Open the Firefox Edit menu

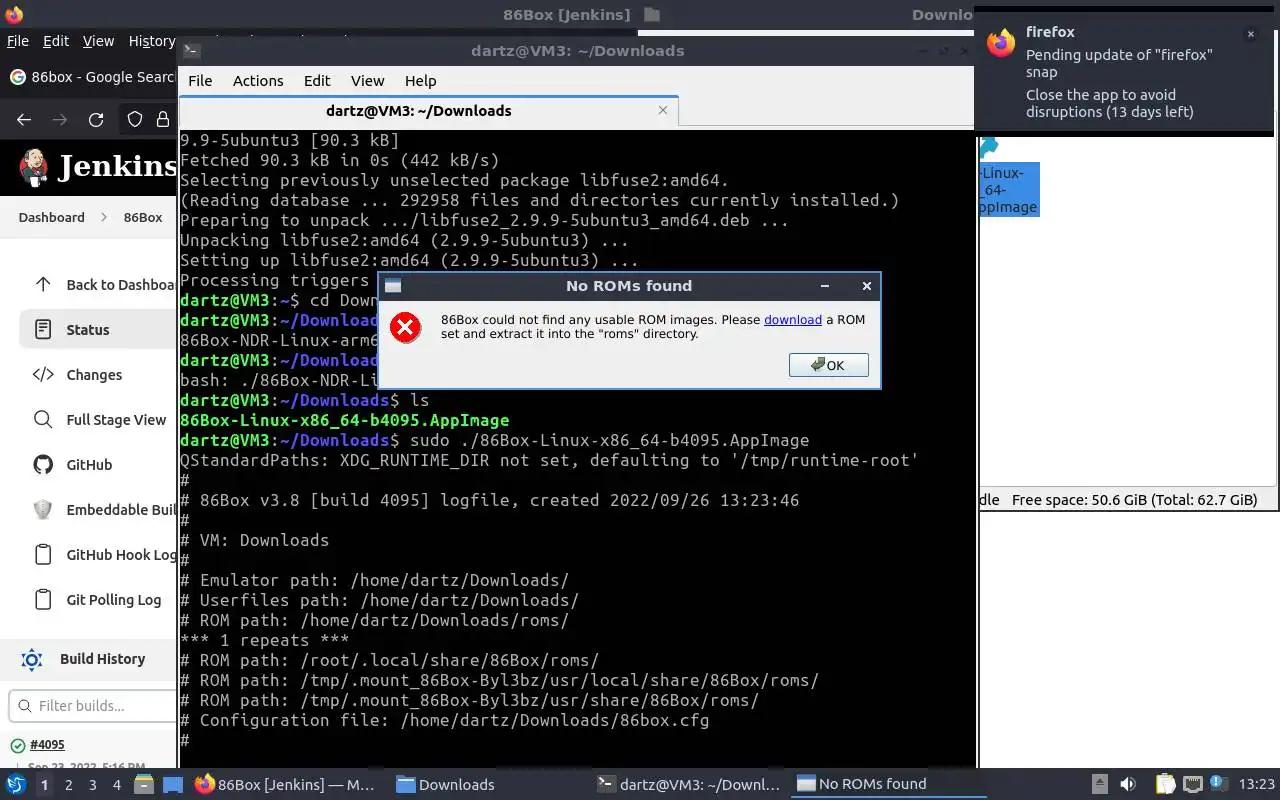(56, 41)
